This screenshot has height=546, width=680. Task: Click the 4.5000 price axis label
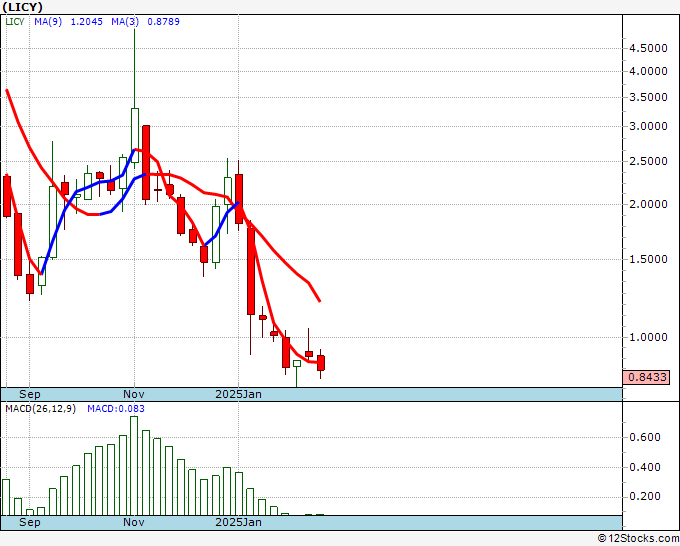[x=648, y=48]
